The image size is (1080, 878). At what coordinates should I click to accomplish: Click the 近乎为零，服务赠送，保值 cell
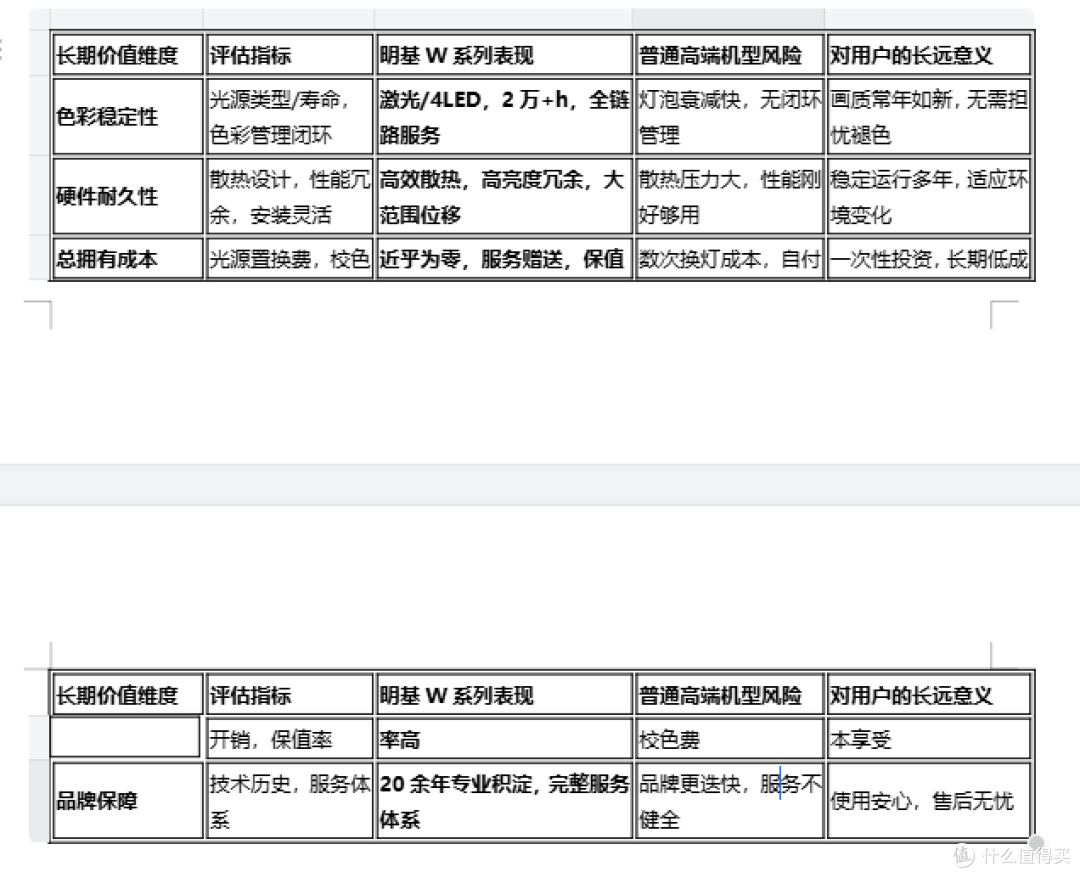[x=504, y=259]
